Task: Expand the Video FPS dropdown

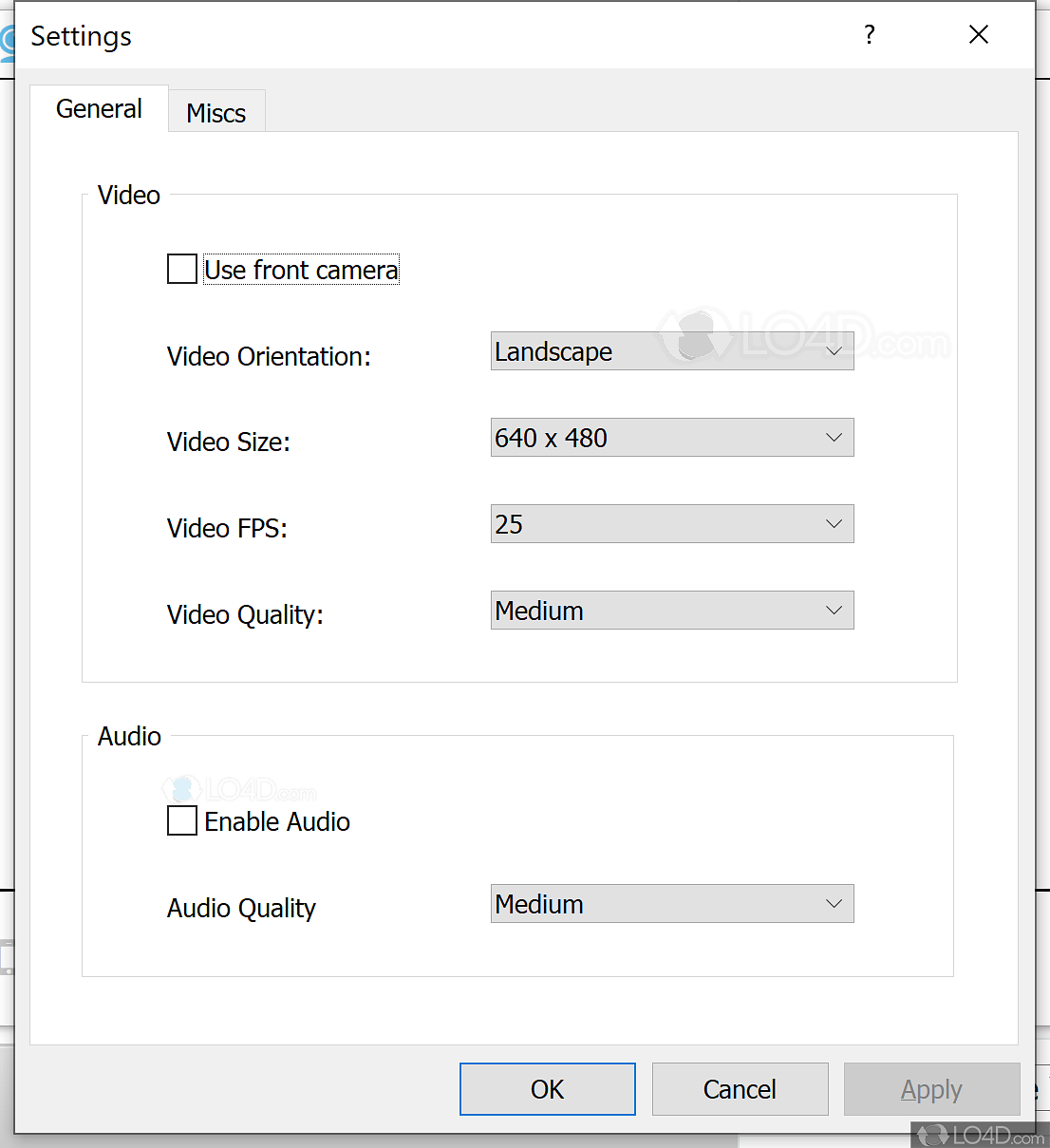Action: (671, 524)
